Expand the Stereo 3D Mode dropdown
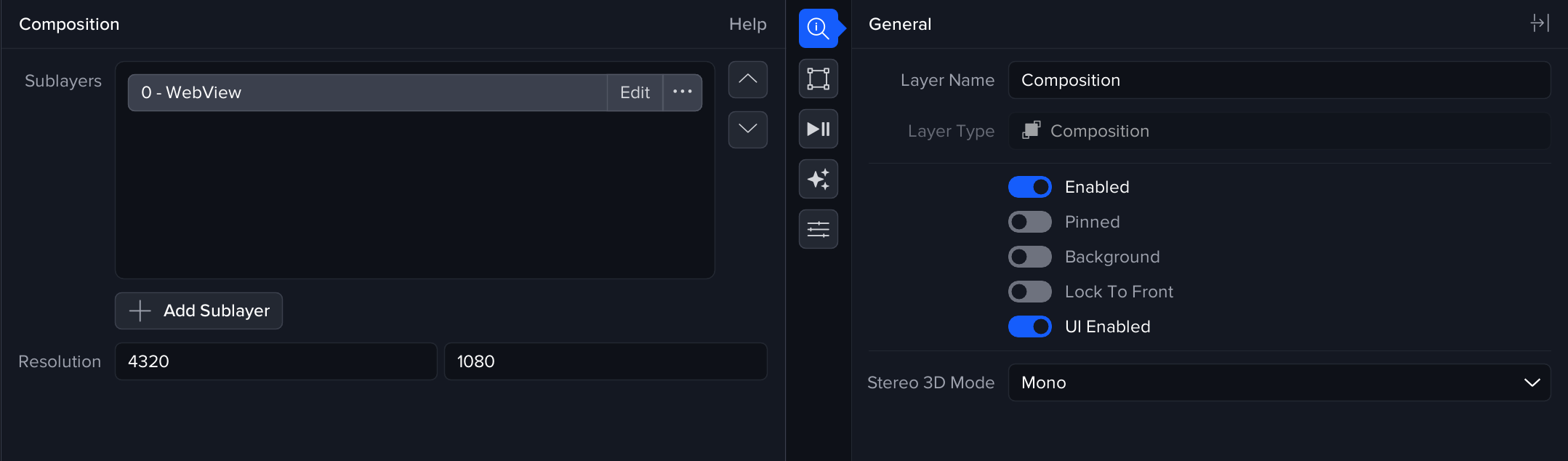Viewport: 1568px width, 461px height. [1279, 382]
